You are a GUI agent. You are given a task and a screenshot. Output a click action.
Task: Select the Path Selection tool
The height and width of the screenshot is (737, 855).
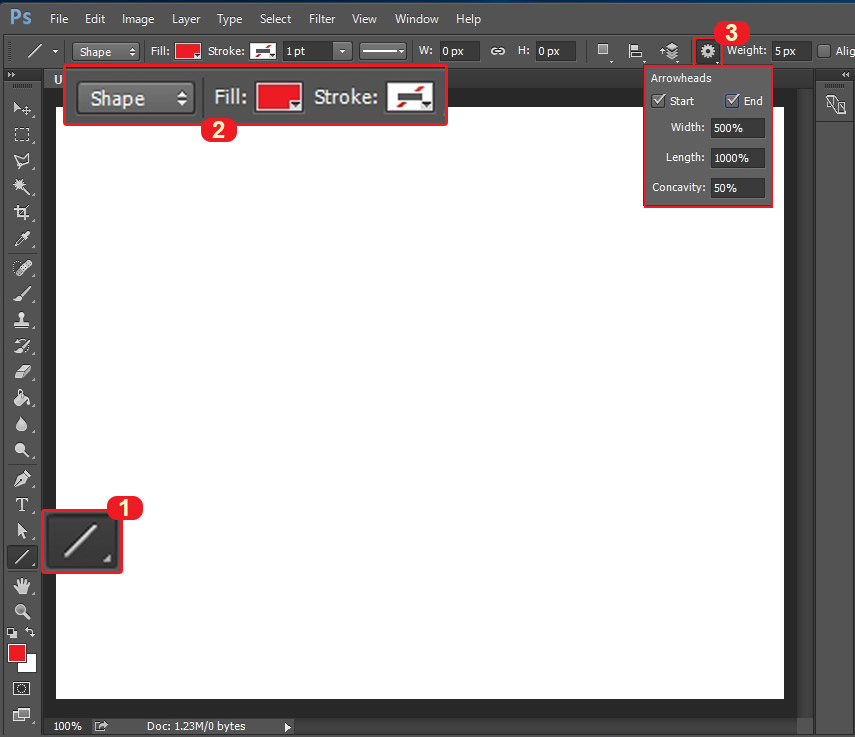pyautogui.click(x=22, y=530)
